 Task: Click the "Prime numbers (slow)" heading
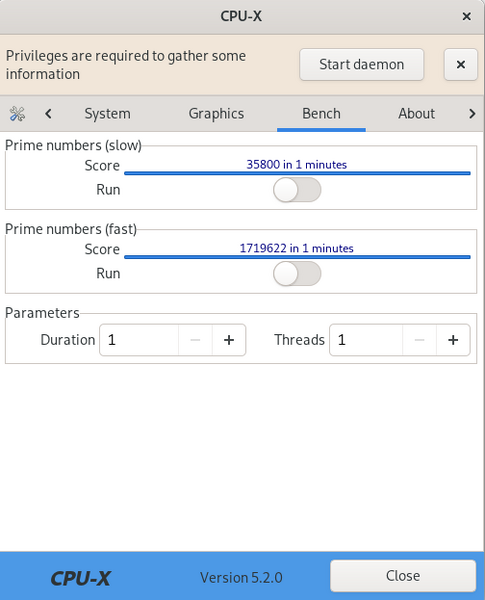[73, 145]
